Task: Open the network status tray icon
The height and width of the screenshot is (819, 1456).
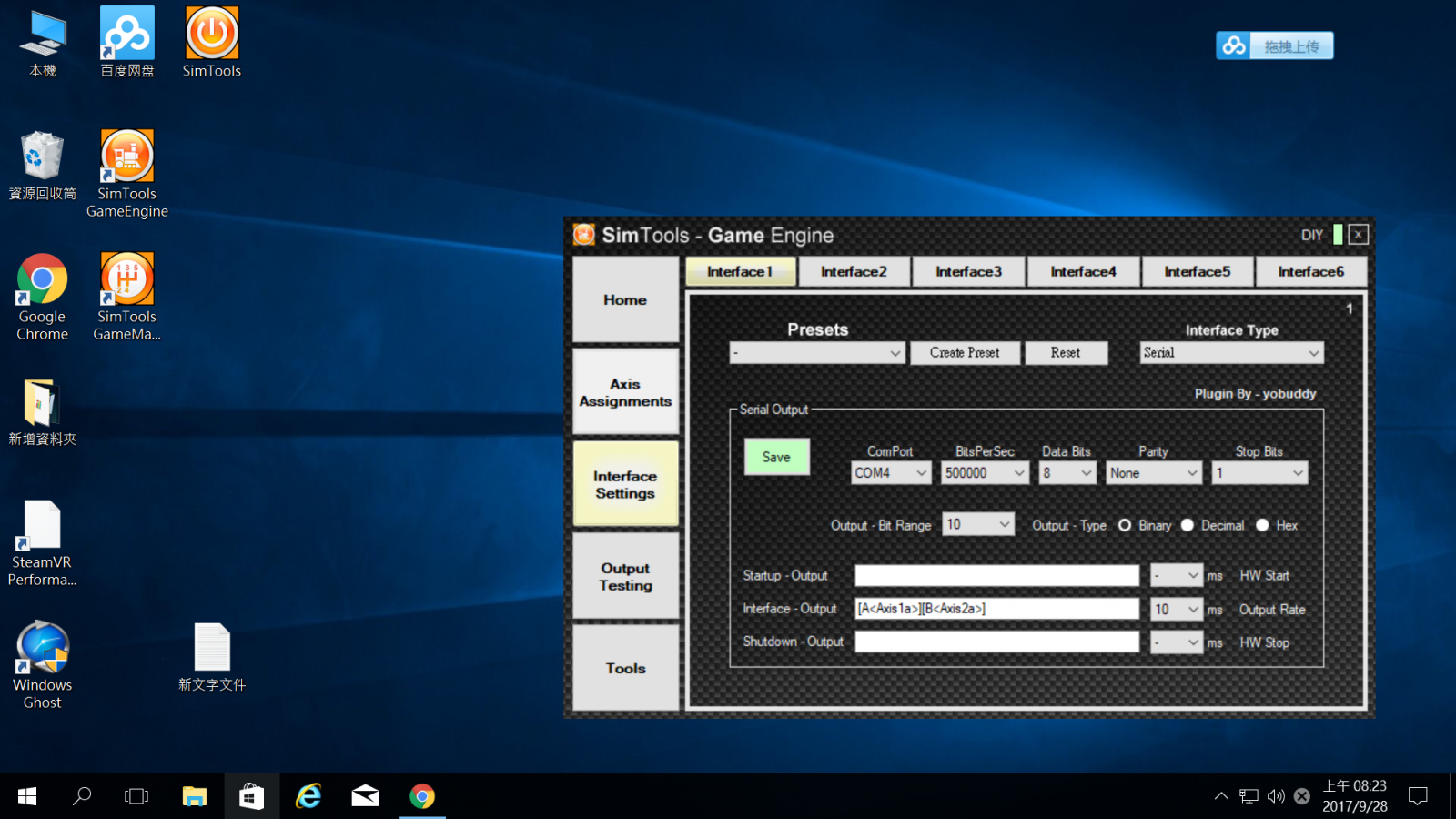Action: coord(1249,796)
